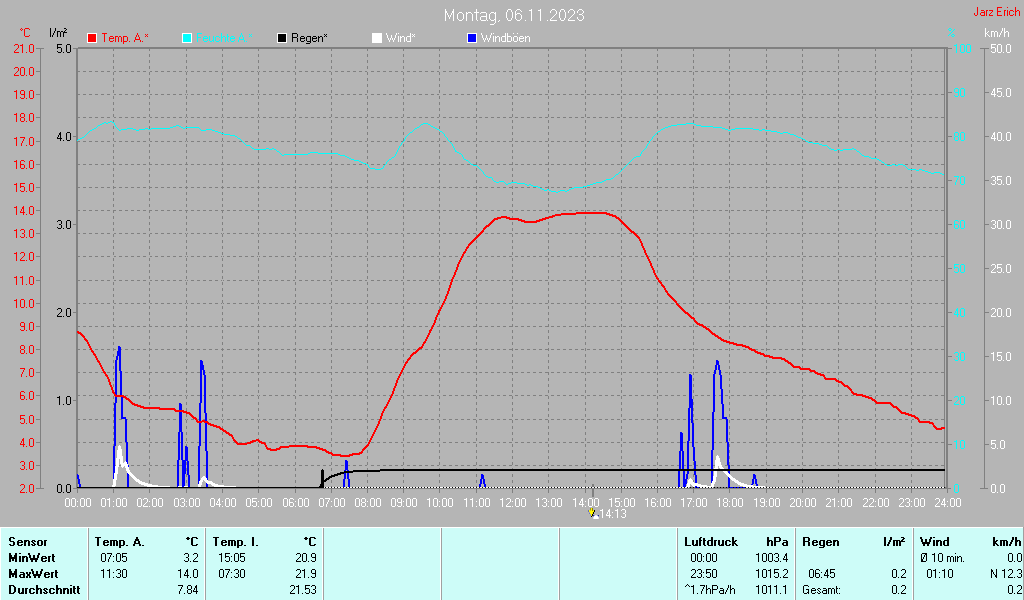Select the Windböen legend label

(506, 38)
